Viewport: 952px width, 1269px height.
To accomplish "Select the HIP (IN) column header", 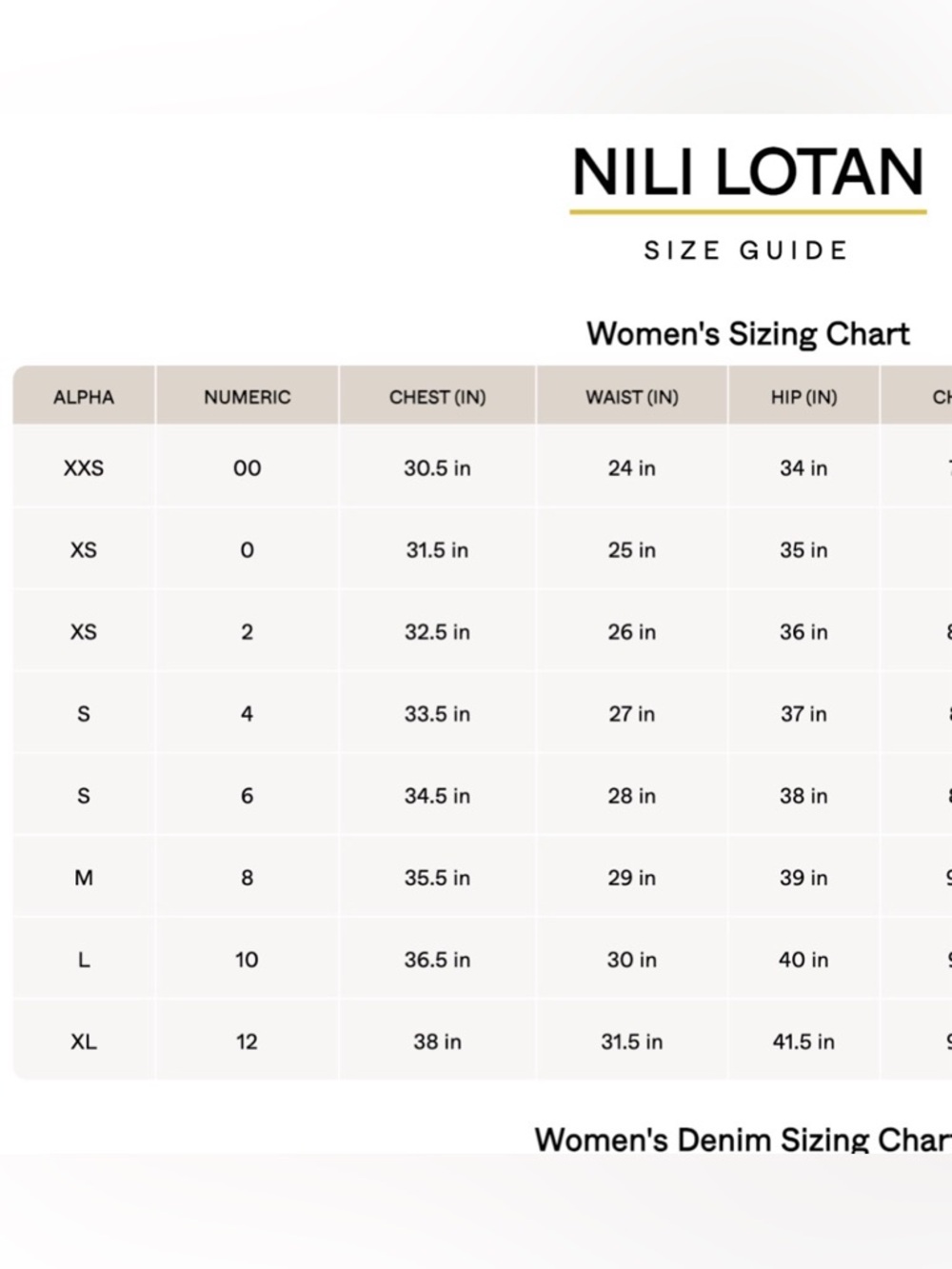I will (x=803, y=397).
